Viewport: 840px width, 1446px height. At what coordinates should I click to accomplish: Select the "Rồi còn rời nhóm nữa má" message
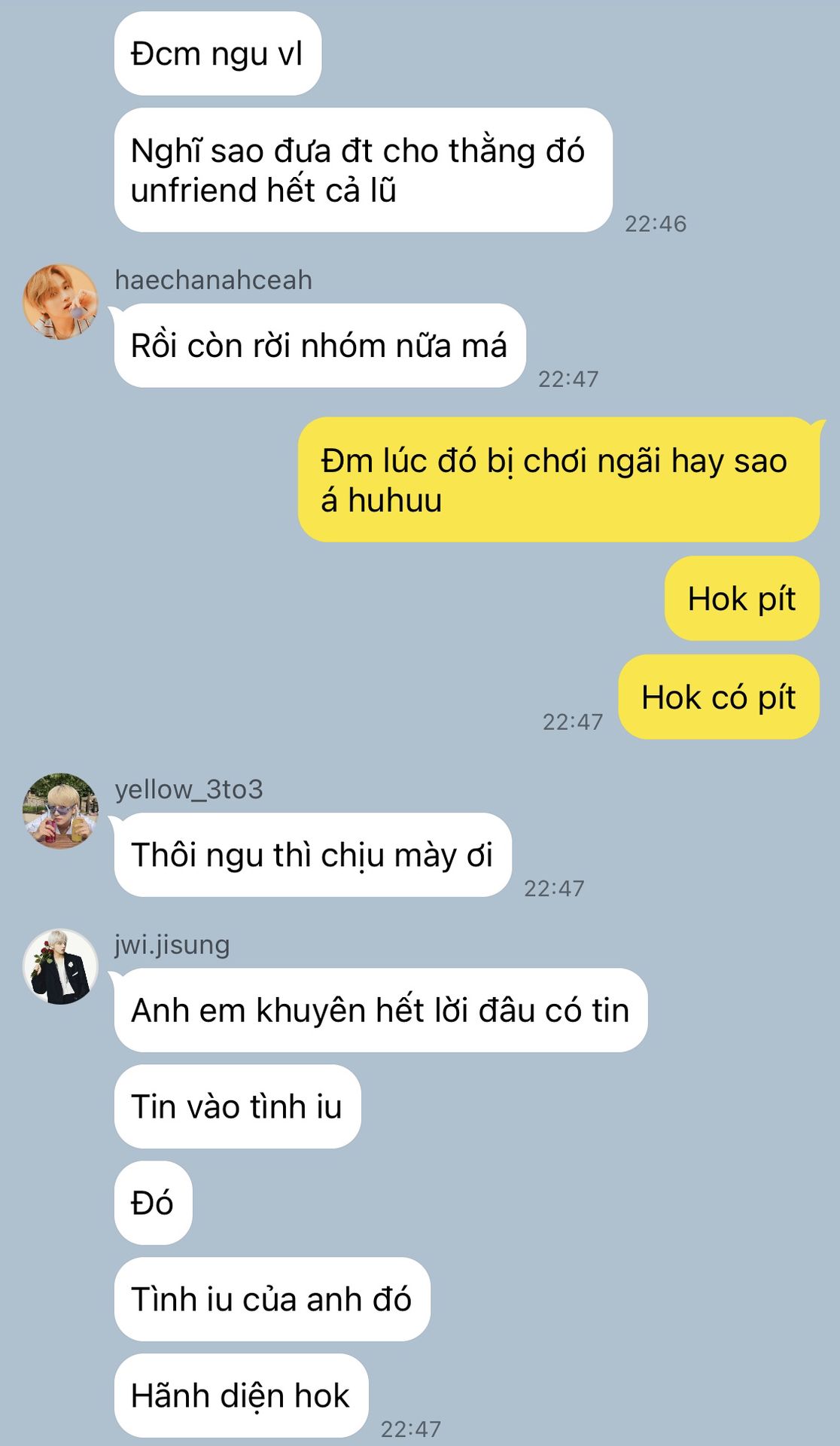[320, 346]
